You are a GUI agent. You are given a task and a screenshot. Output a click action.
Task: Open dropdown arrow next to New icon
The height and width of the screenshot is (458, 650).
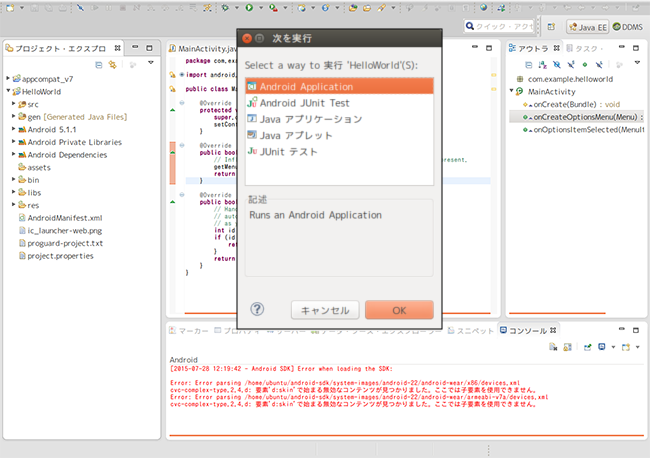pyautogui.click(x=22, y=7)
